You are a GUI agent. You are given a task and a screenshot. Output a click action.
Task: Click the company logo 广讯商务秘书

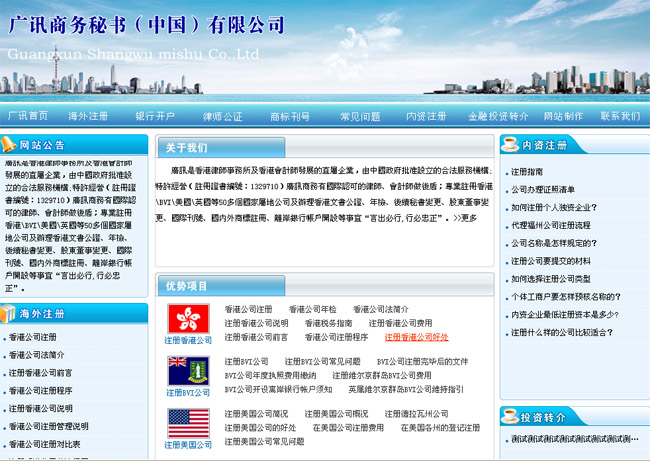click(146, 25)
